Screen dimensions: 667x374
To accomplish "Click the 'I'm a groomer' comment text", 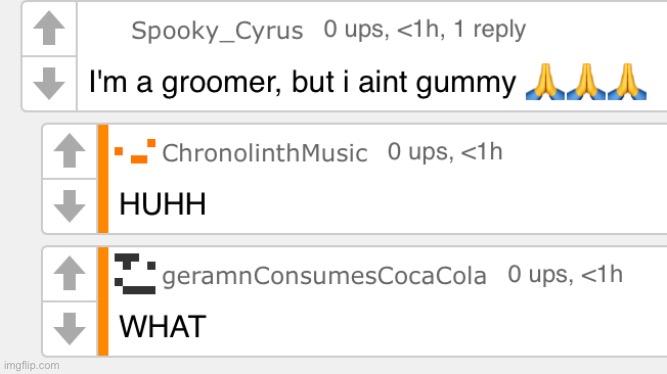I will point(302,82).
